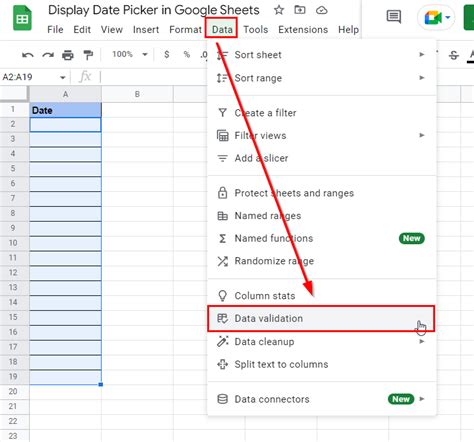Viewport: 474px width, 442px height.
Task: Select row 20 header
Action: 14,391
